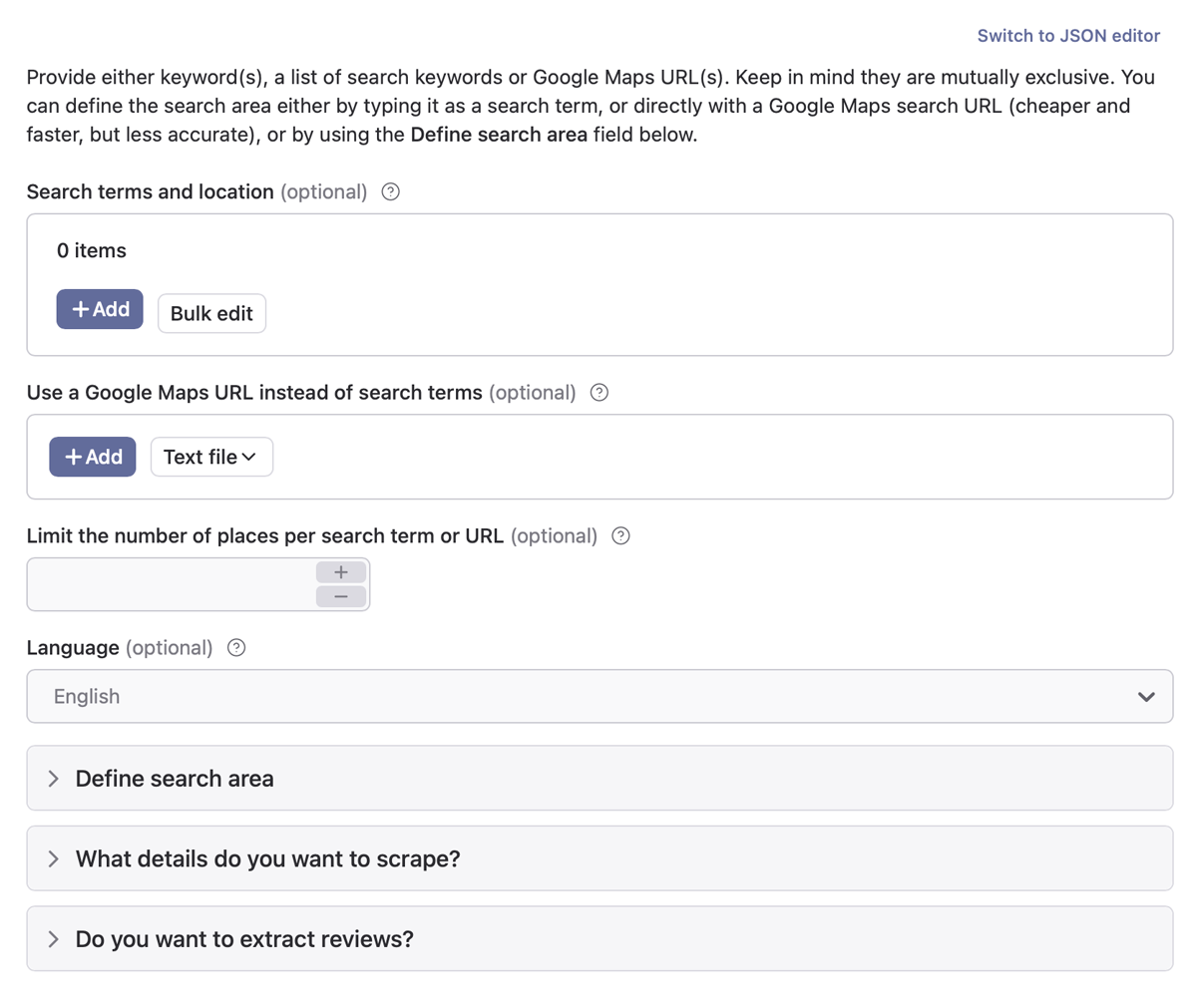Click chevron arrow beside extract reviews heading
The height and width of the screenshot is (1008, 1199).
pos(54,939)
